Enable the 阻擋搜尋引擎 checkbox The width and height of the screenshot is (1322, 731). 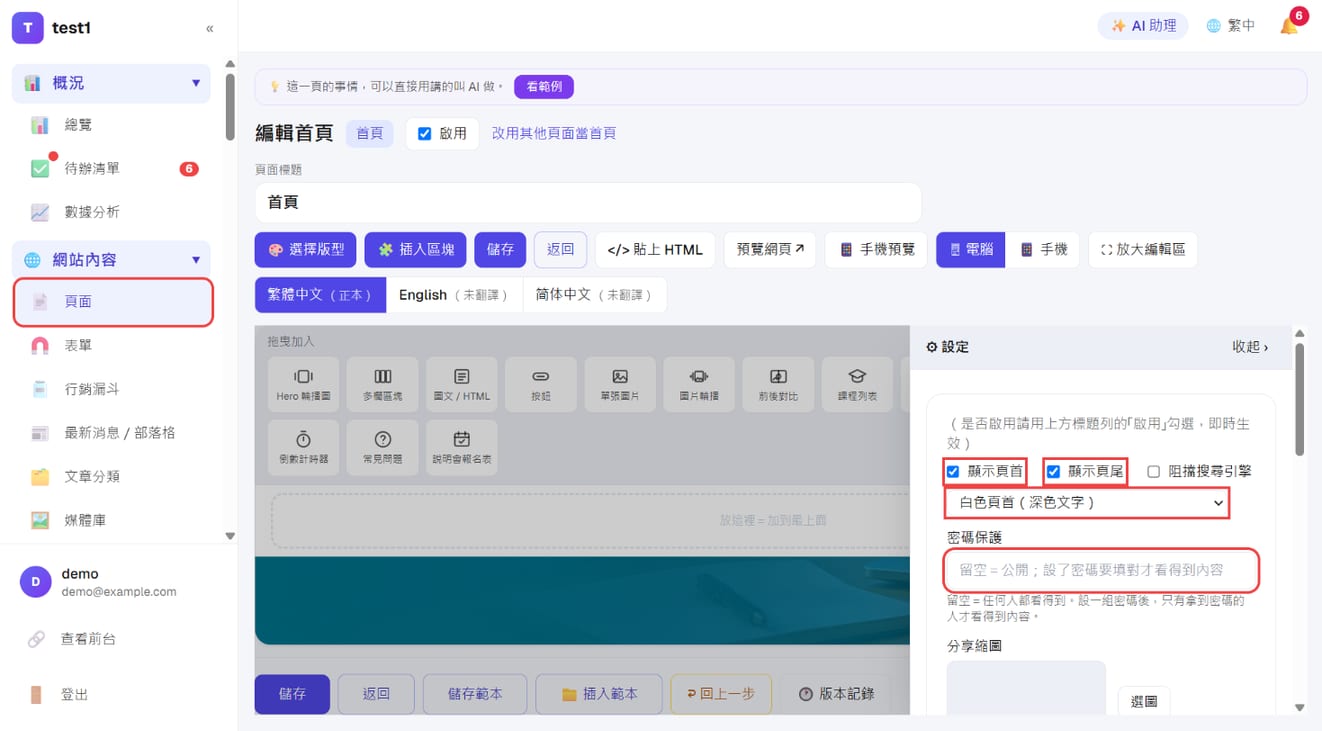(1153, 471)
